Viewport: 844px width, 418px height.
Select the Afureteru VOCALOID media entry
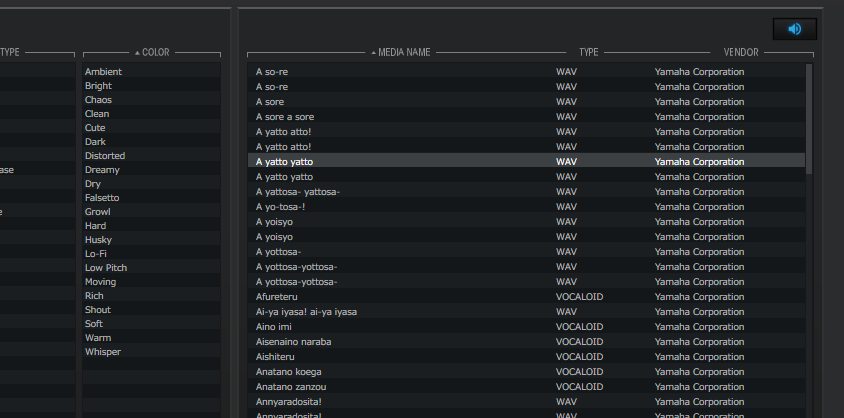pyautogui.click(x=526, y=296)
